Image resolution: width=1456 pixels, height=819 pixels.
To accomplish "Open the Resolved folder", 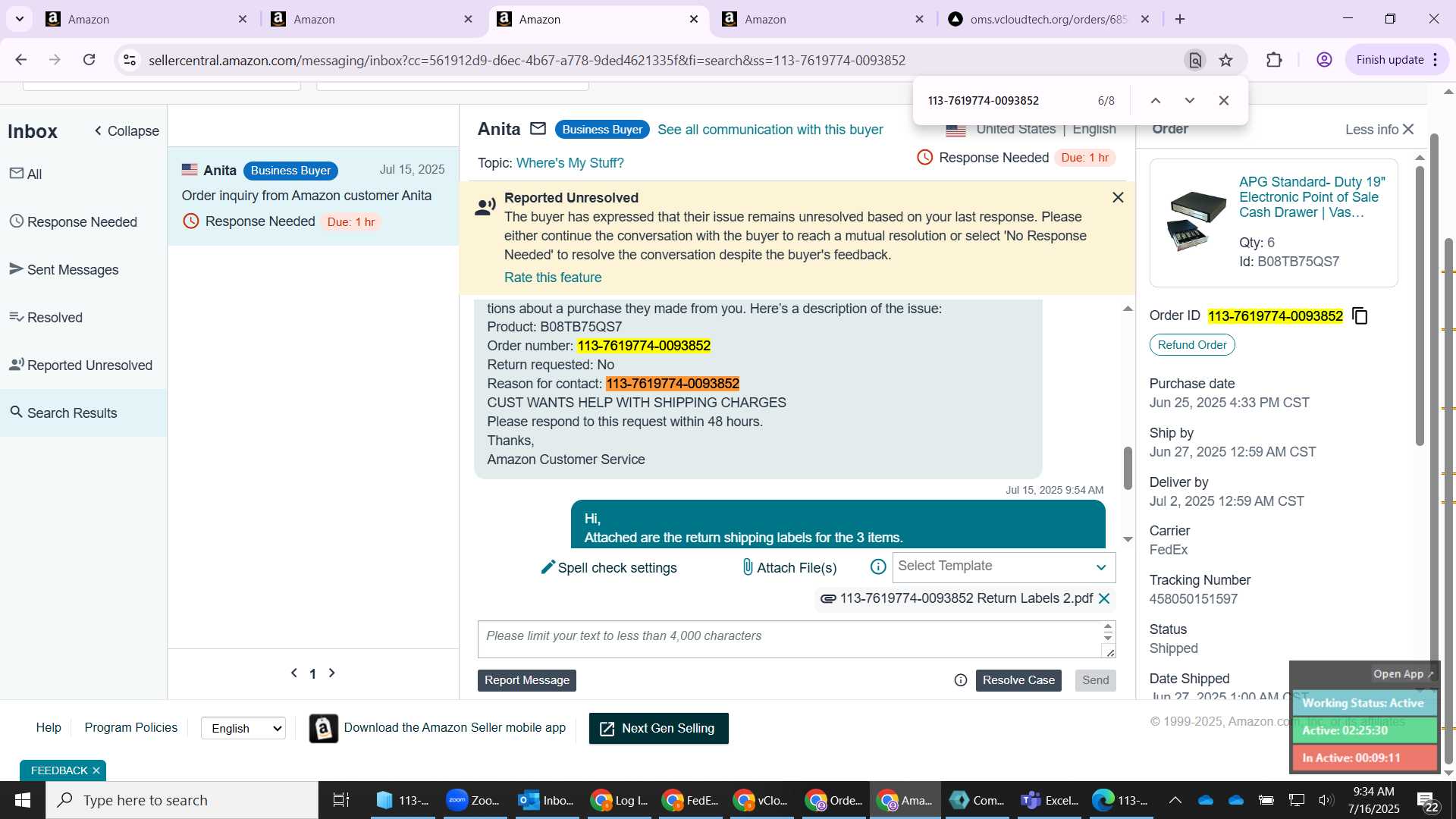I will [x=45, y=317].
